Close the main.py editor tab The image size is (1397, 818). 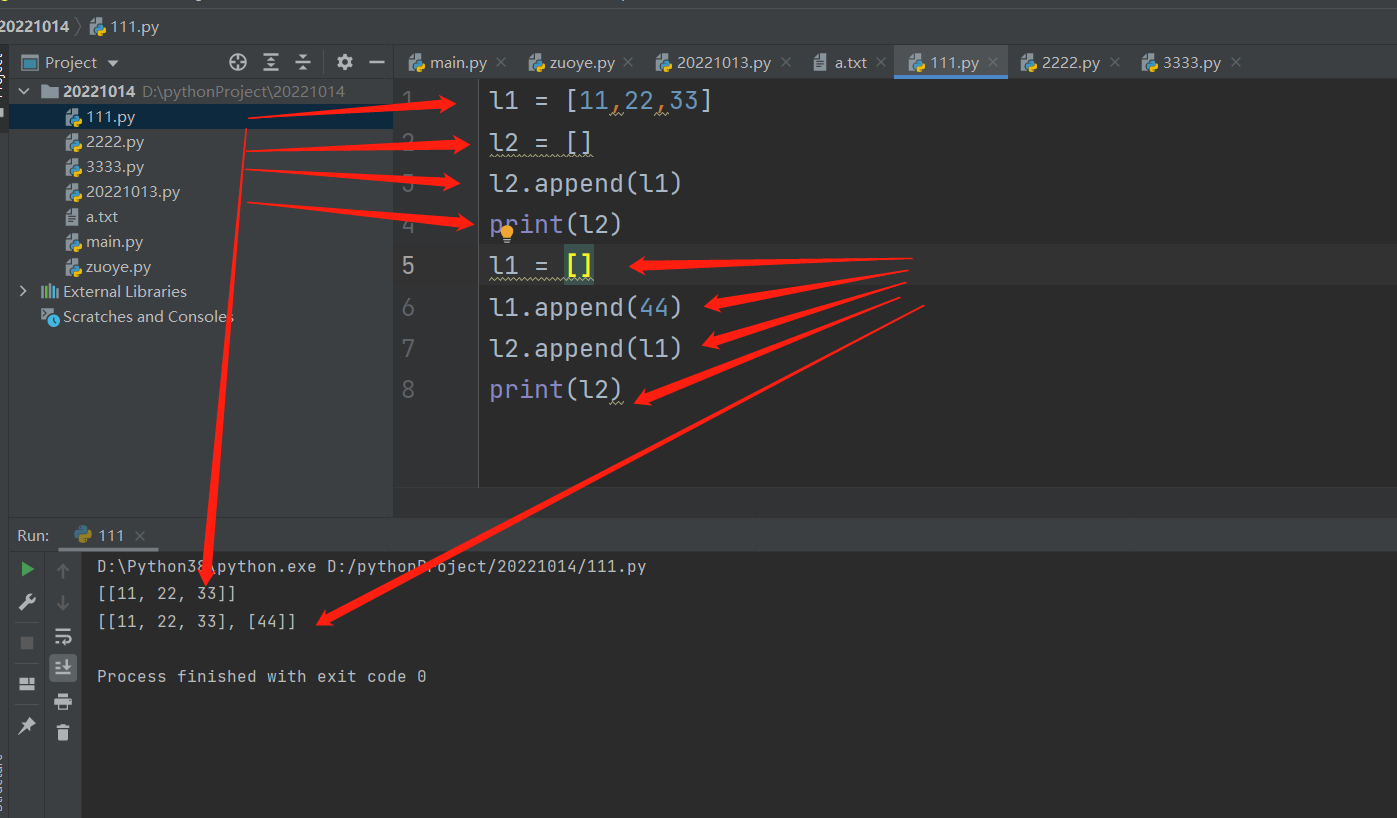point(501,62)
